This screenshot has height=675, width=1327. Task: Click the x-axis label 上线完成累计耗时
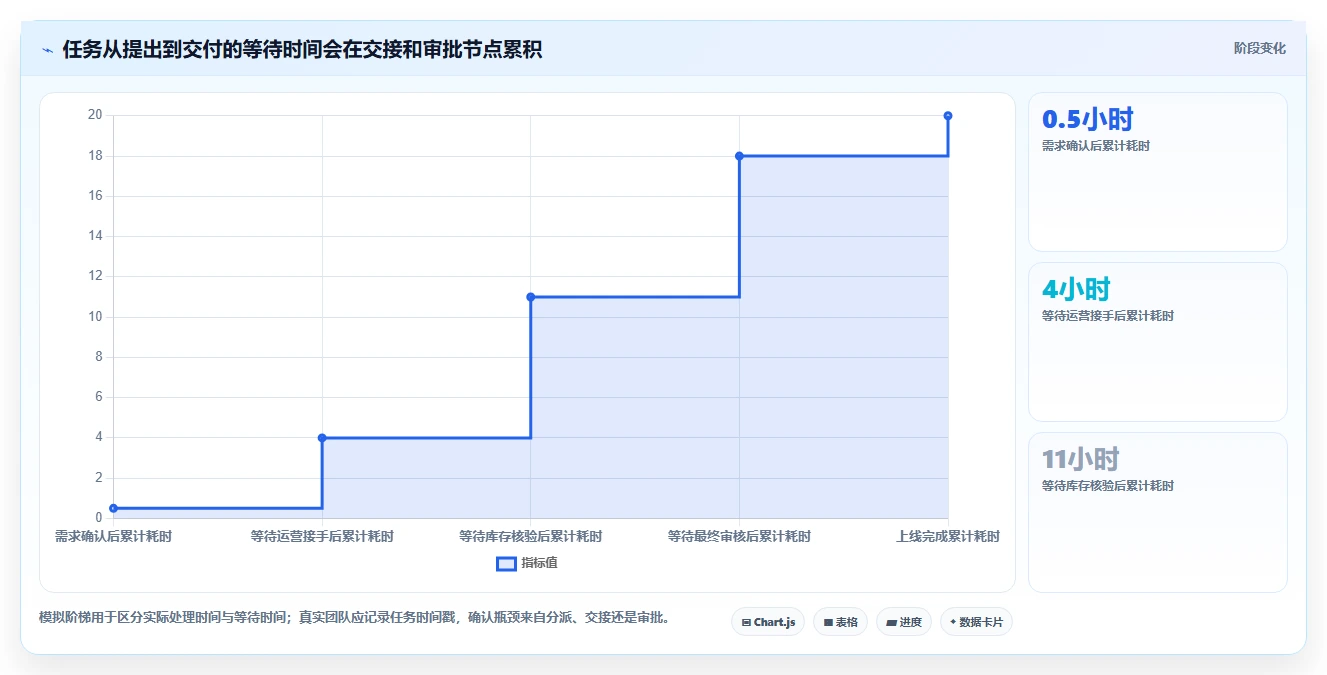coord(948,537)
